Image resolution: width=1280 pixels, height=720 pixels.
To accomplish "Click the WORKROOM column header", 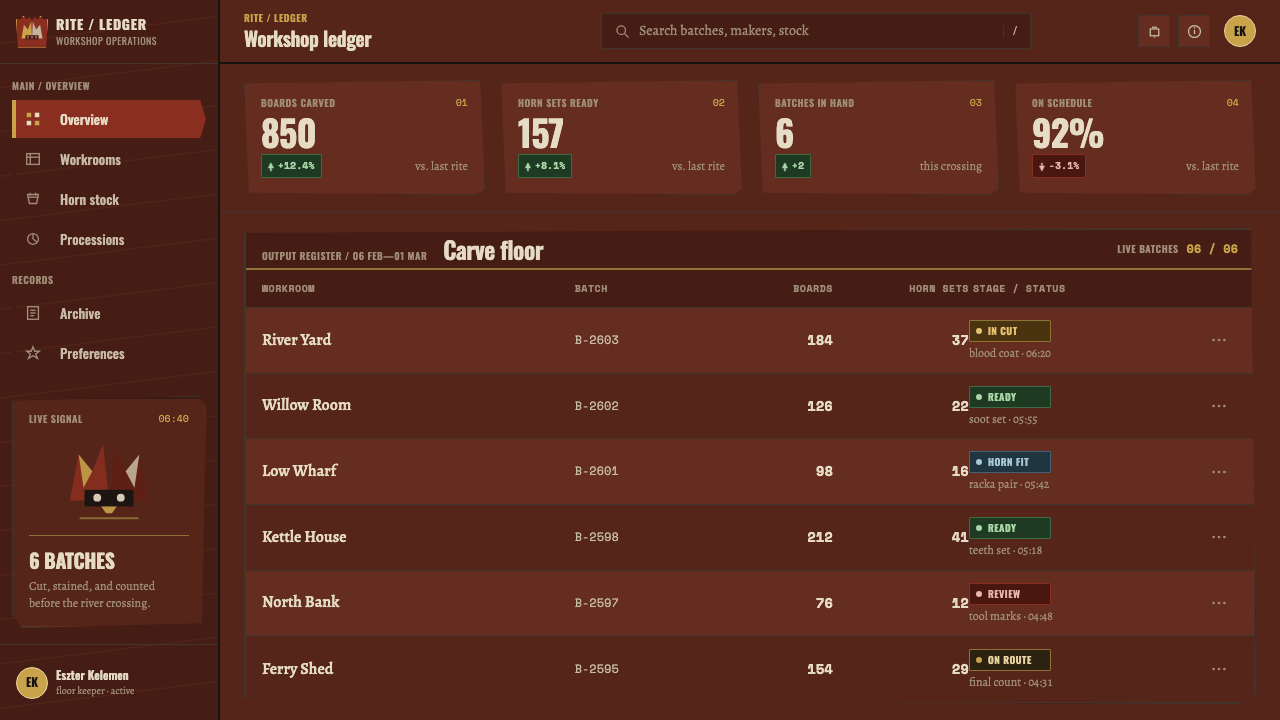I will coord(288,289).
